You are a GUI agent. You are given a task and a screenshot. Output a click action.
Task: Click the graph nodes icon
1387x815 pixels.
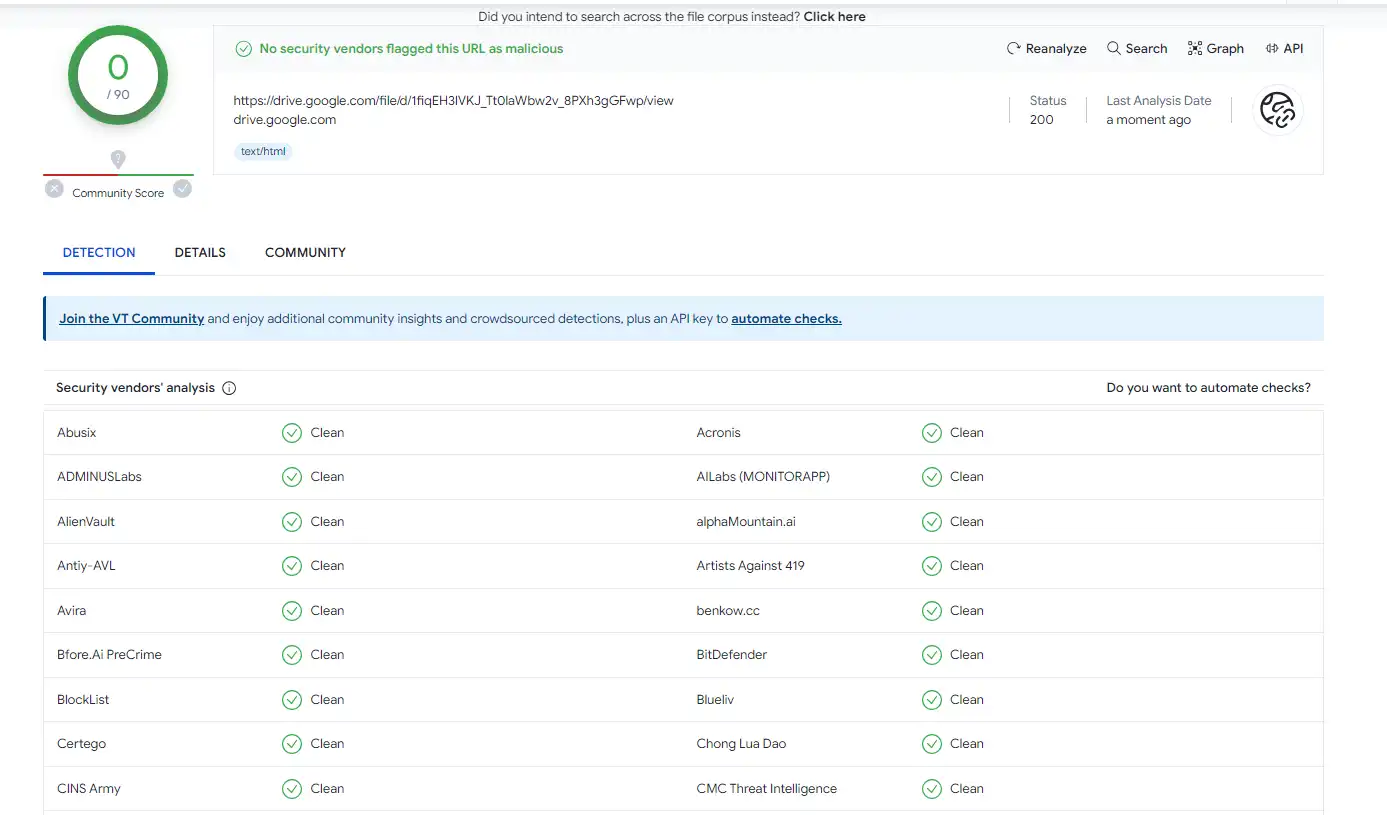point(1194,48)
